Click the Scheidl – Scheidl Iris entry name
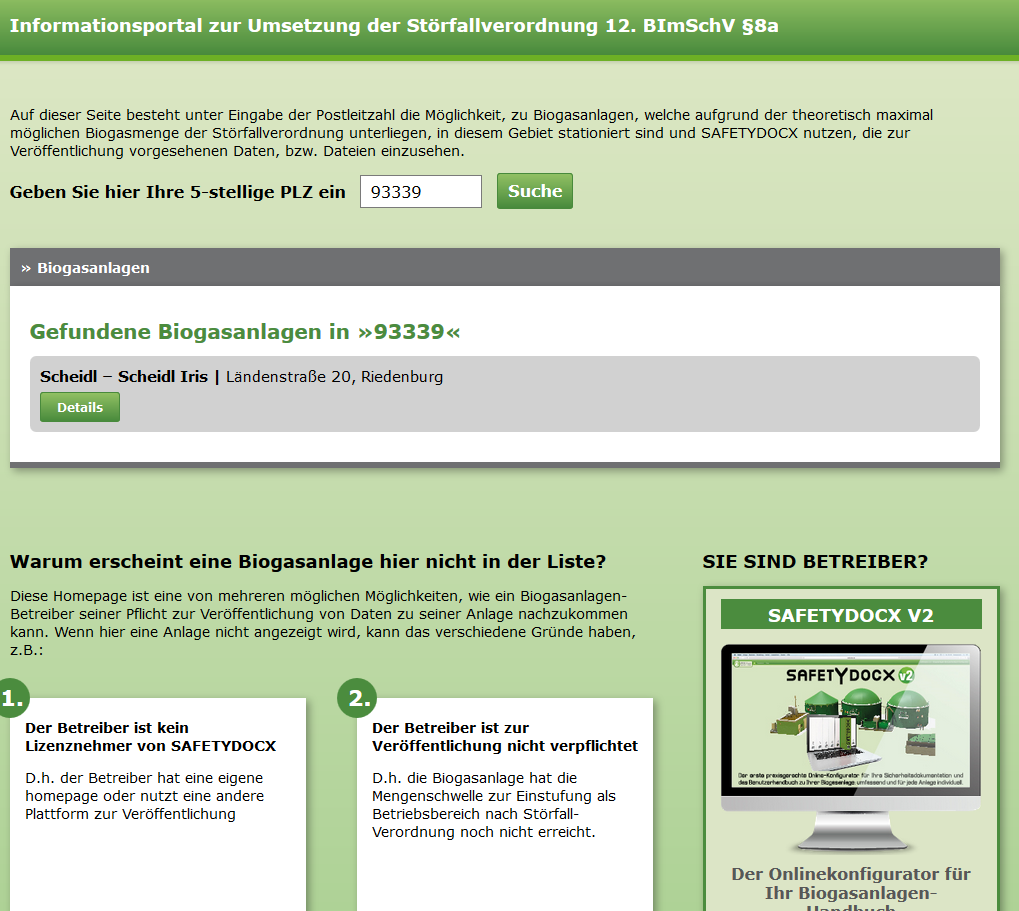Image resolution: width=1019 pixels, height=911 pixels. point(123,377)
